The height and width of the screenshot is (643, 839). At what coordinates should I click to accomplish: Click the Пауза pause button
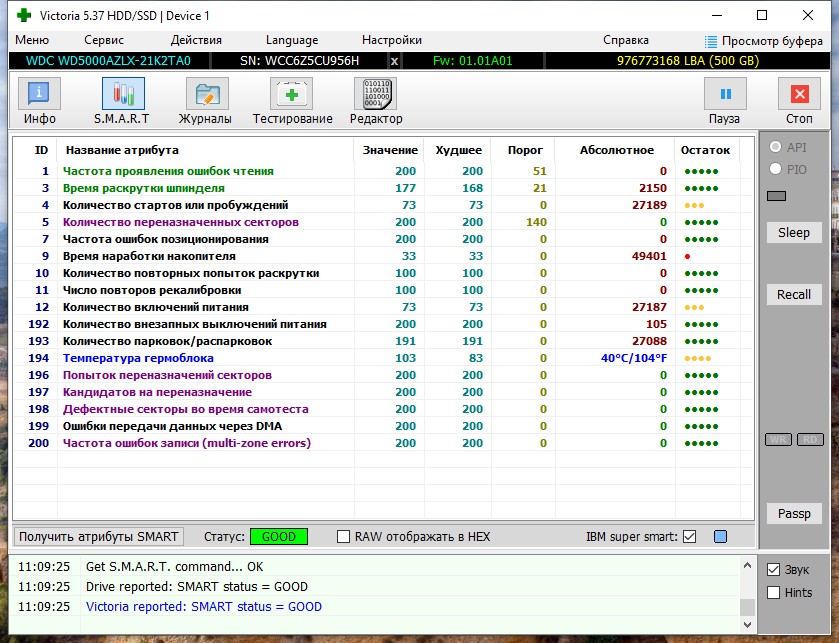coord(725,94)
